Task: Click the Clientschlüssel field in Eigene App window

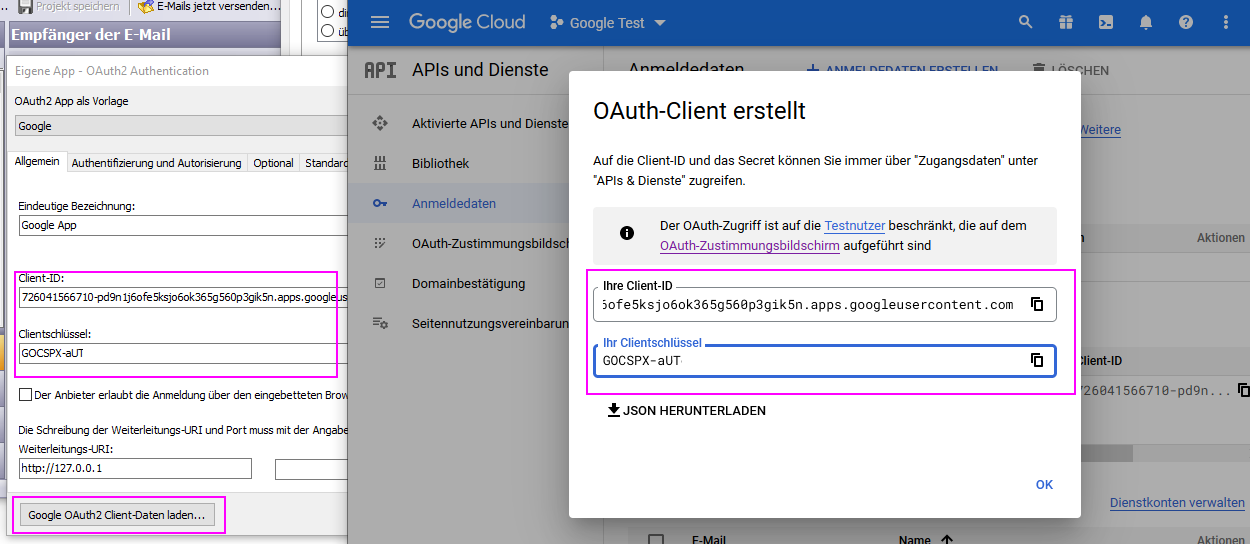Action: click(183, 352)
